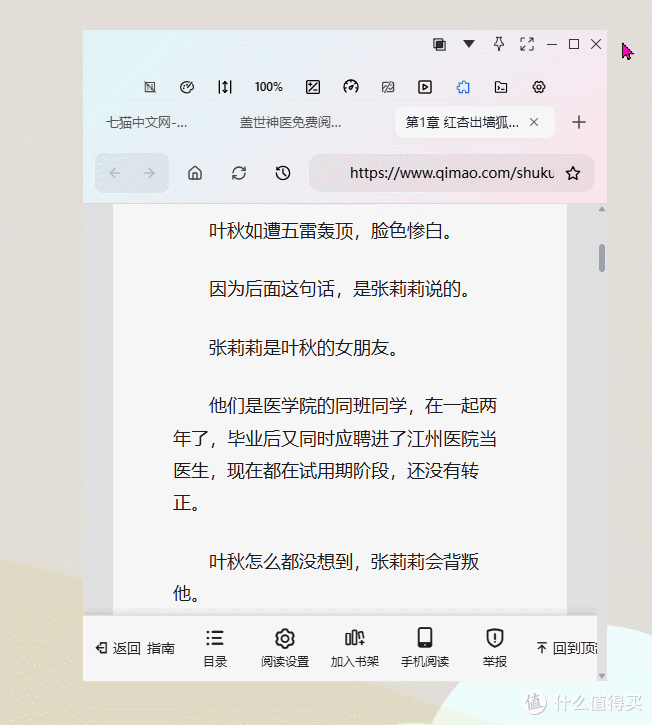Viewport: 652px width, 725px height.
Task: Click the home icon
Action: [195, 173]
